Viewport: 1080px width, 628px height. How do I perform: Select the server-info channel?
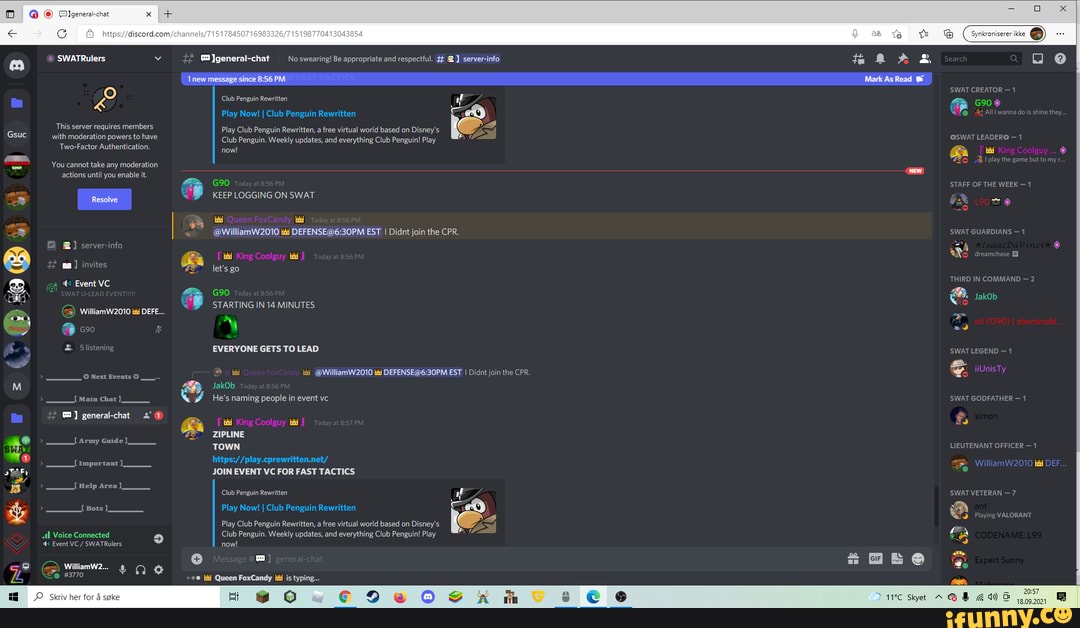(x=101, y=245)
